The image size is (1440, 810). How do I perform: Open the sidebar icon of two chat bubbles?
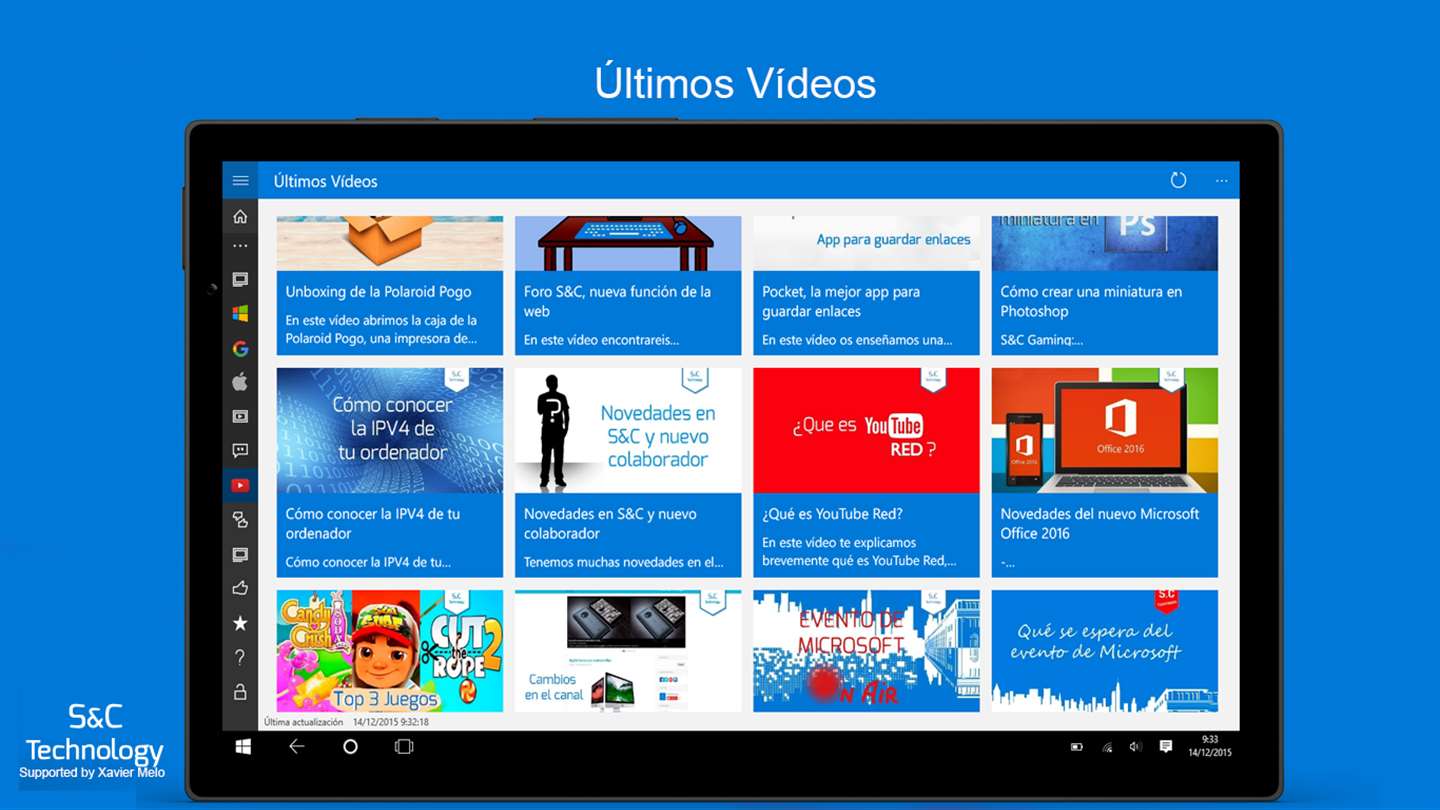[240, 520]
